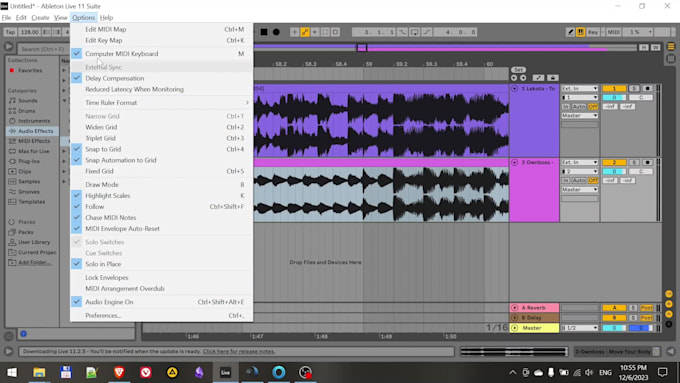Click the Tap tempo button
This screenshot has width=680, height=383.
pyautogui.click(x=10, y=32)
